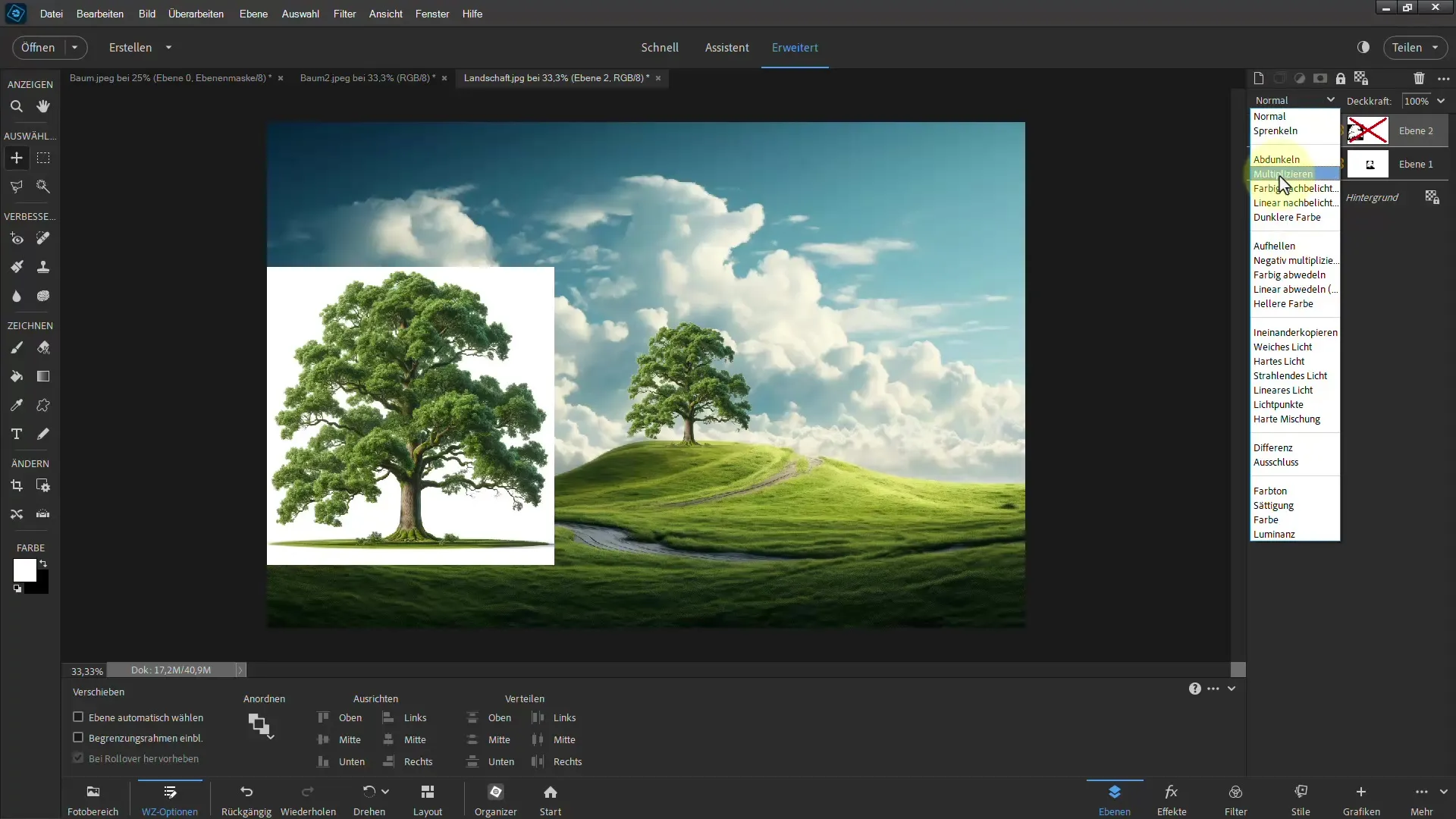Screen dimensions: 1456x819
Task: Select the Custom Shape tool
Action: point(43,405)
